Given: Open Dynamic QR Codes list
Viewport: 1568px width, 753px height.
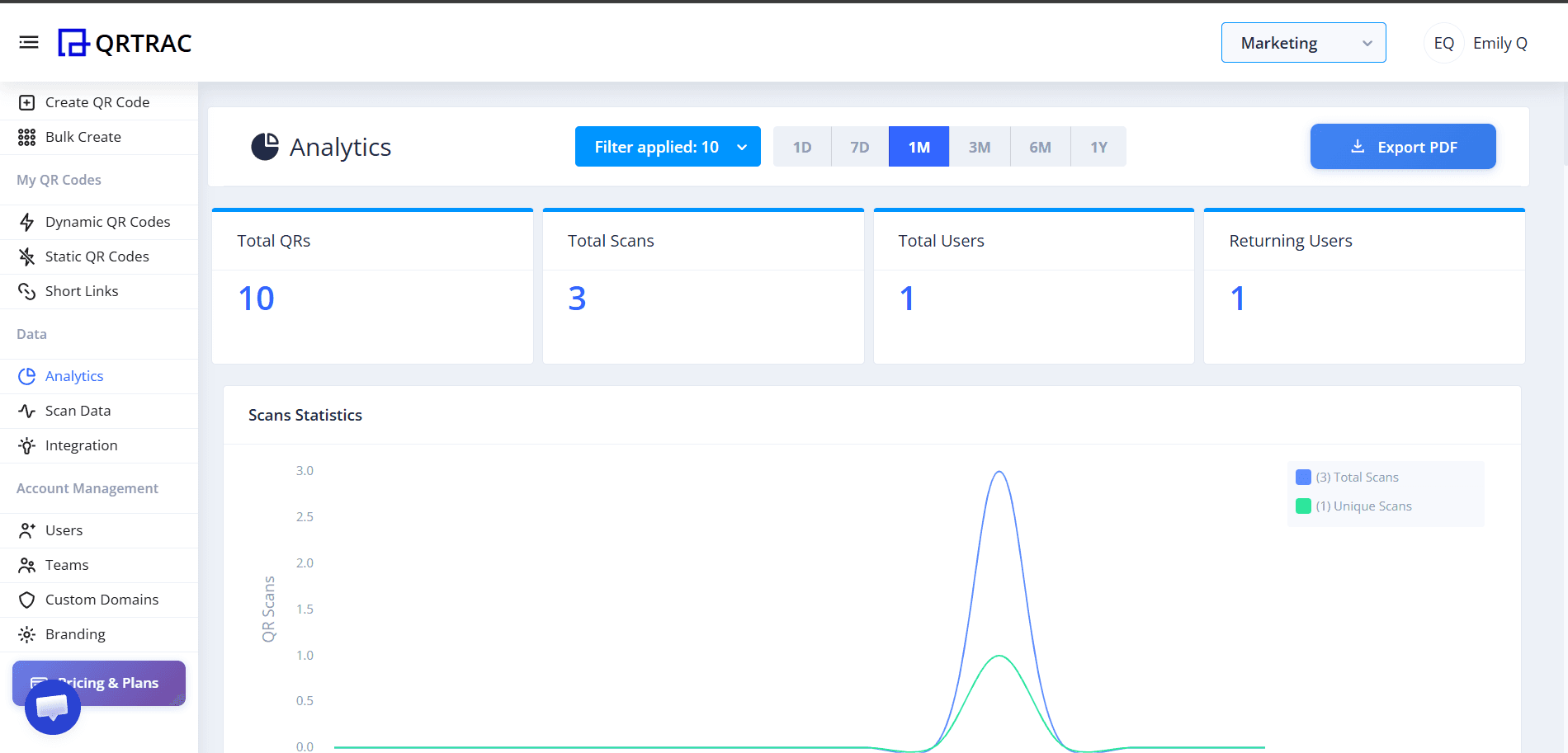Looking at the screenshot, I should (108, 222).
